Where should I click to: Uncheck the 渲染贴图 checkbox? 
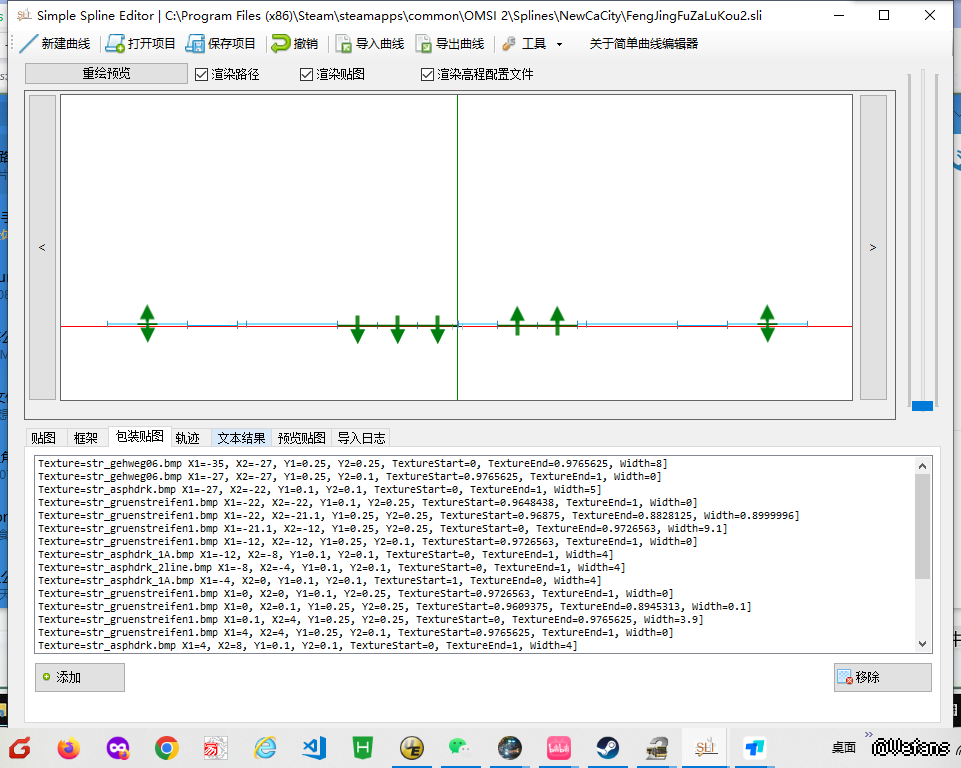[307, 75]
